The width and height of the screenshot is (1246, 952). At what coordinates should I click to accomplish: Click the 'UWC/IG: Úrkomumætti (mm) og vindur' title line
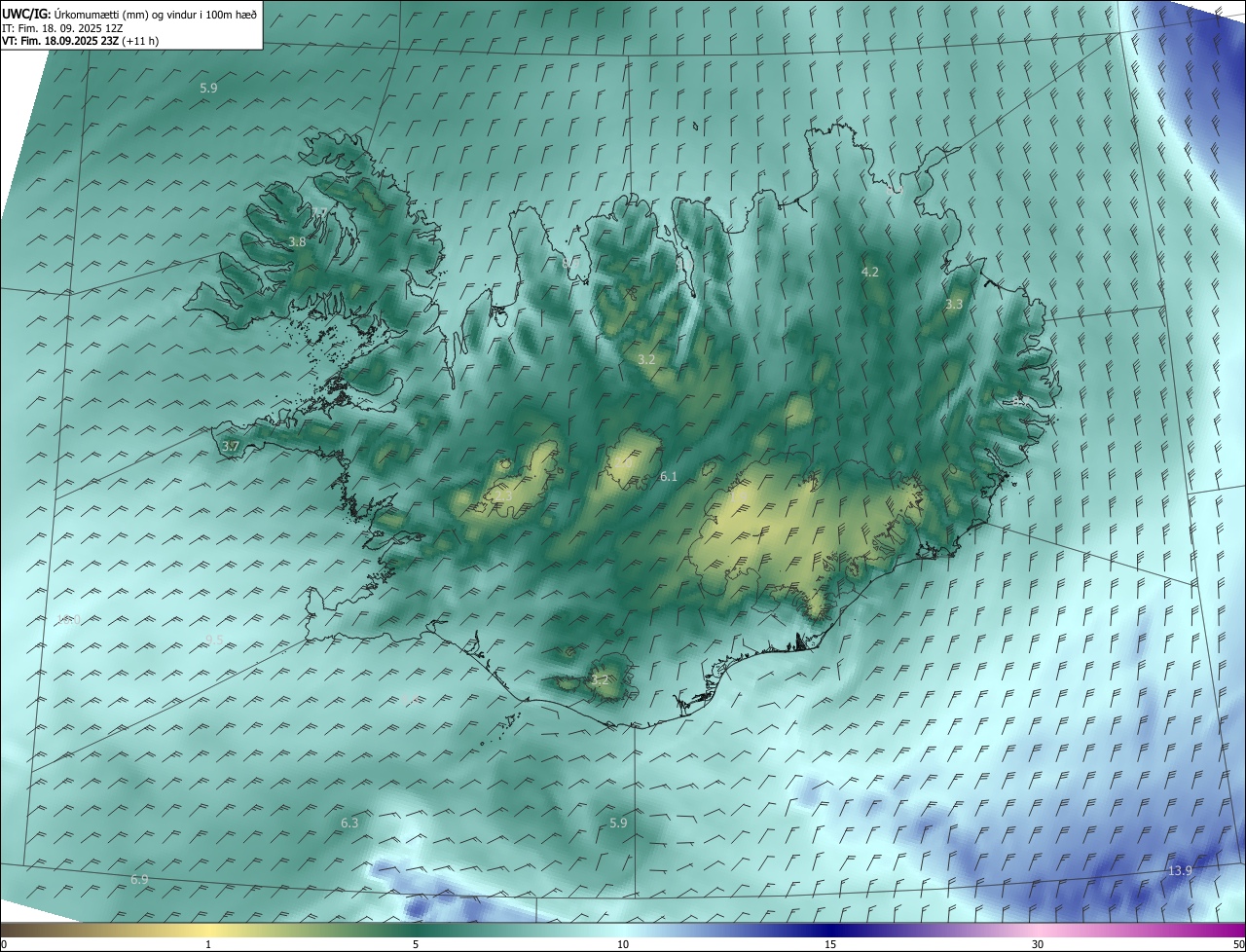pos(129,14)
